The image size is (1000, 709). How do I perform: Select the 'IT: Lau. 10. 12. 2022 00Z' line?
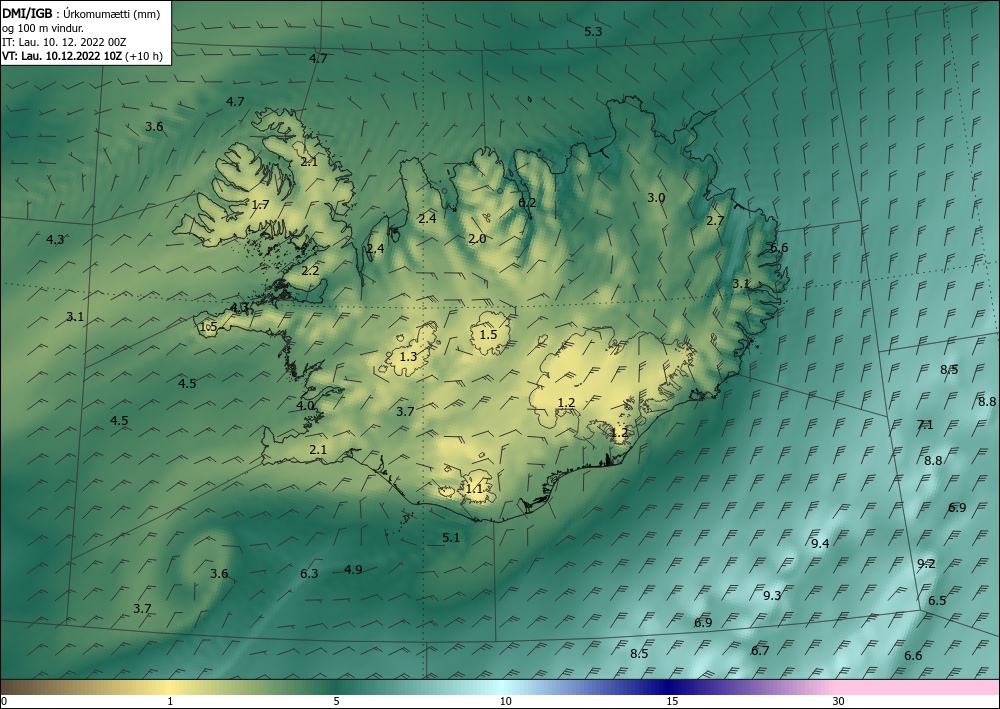point(64,42)
